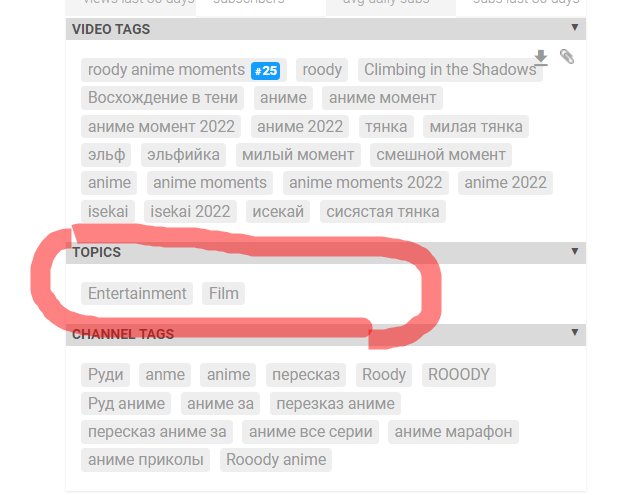Select the 'аниме момент 2022' tag
Image resolution: width=637 pixels, height=495 pixels.
coord(161,126)
